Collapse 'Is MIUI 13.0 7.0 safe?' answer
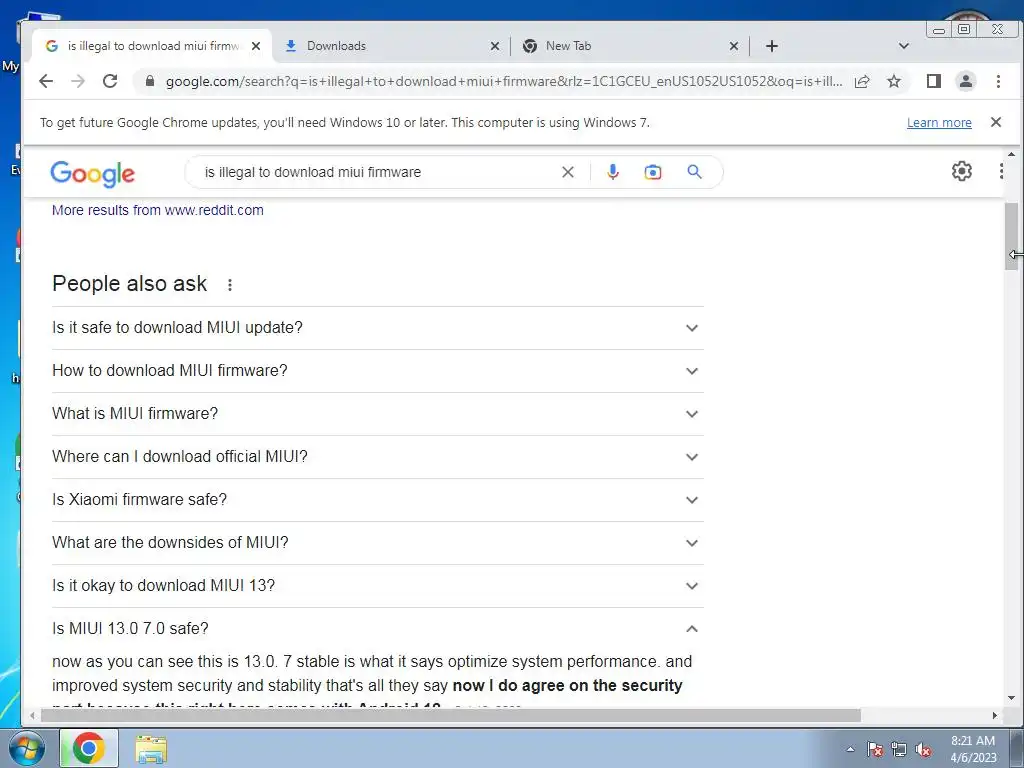1024x768 pixels. click(377, 629)
